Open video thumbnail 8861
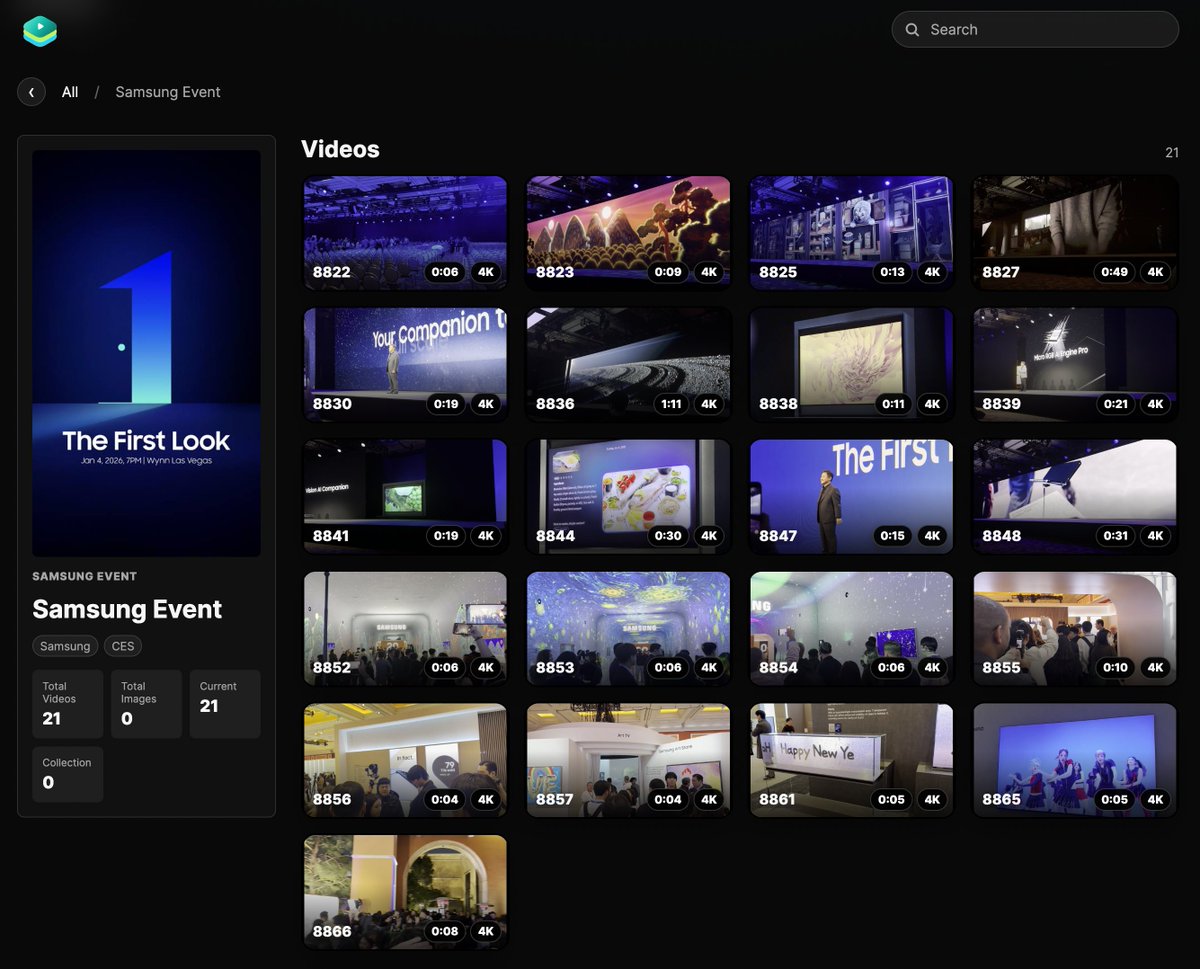This screenshot has height=969, width=1200. point(852,761)
